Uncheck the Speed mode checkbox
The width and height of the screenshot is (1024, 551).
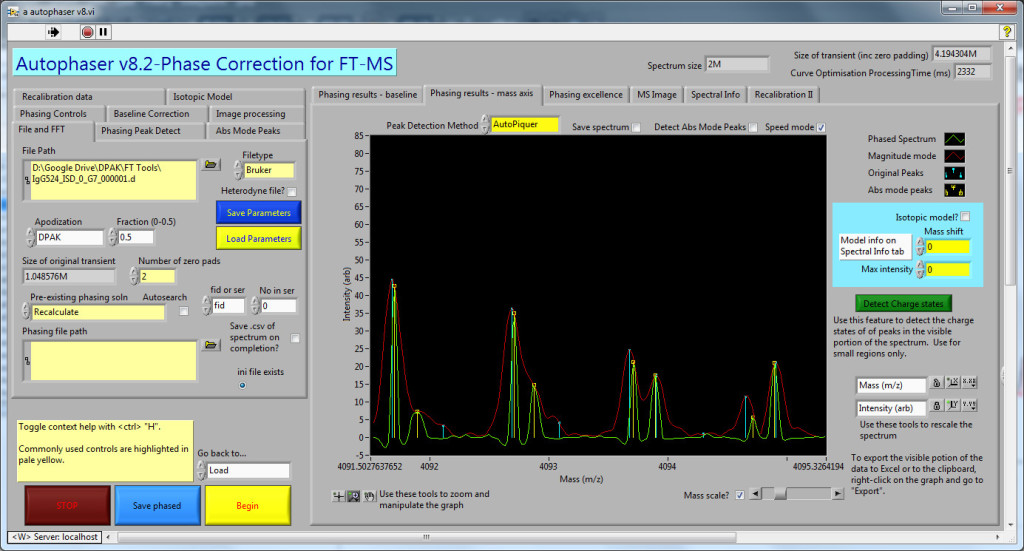point(821,127)
